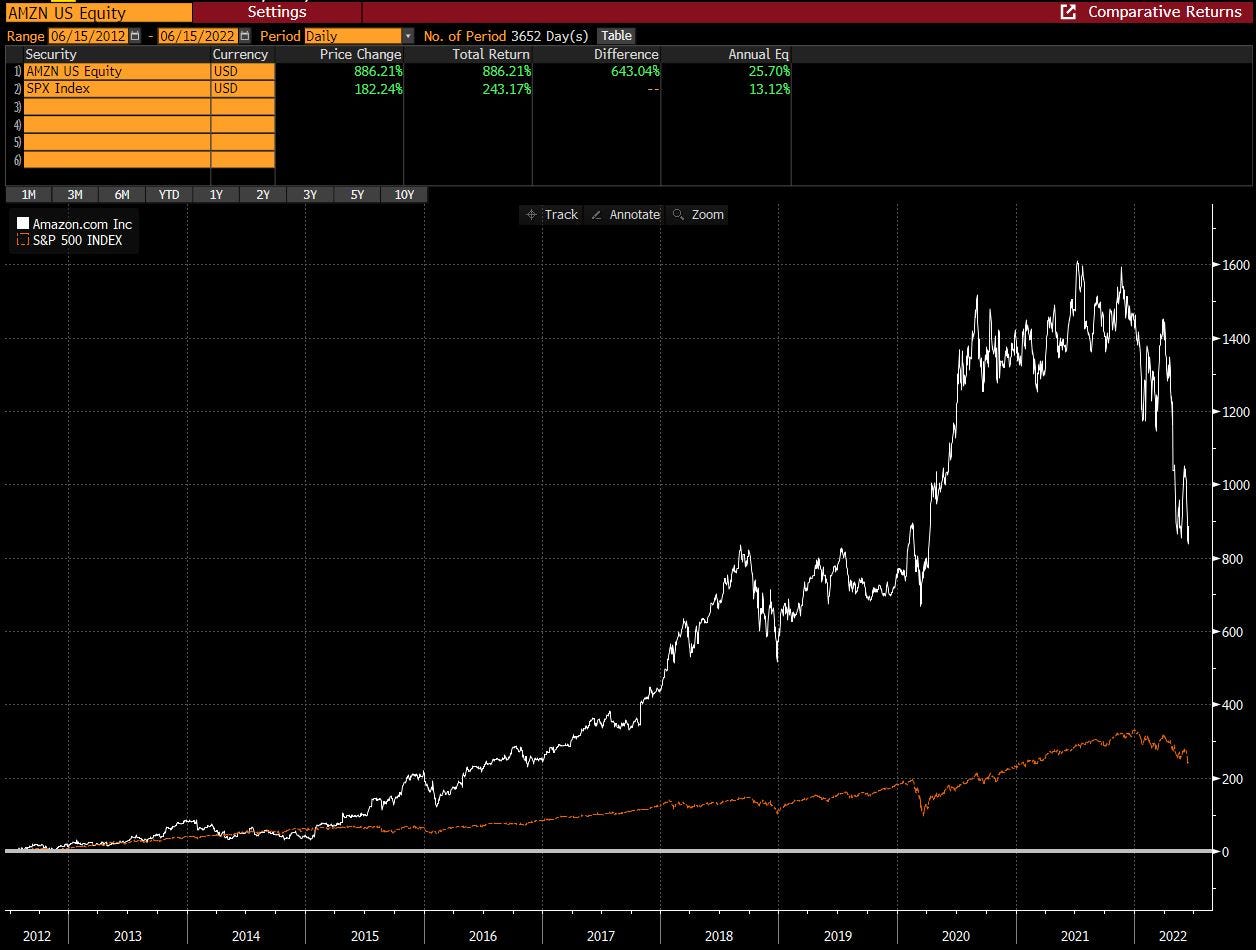Click empty security field in row 5

pos(117,142)
